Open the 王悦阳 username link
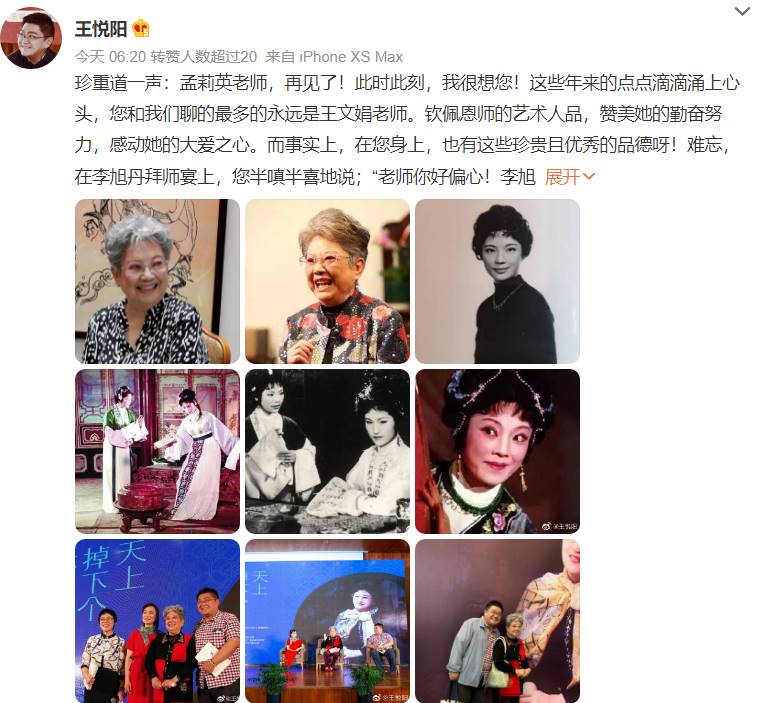Image resolution: width=763 pixels, height=703 pixels. point(101,29)
